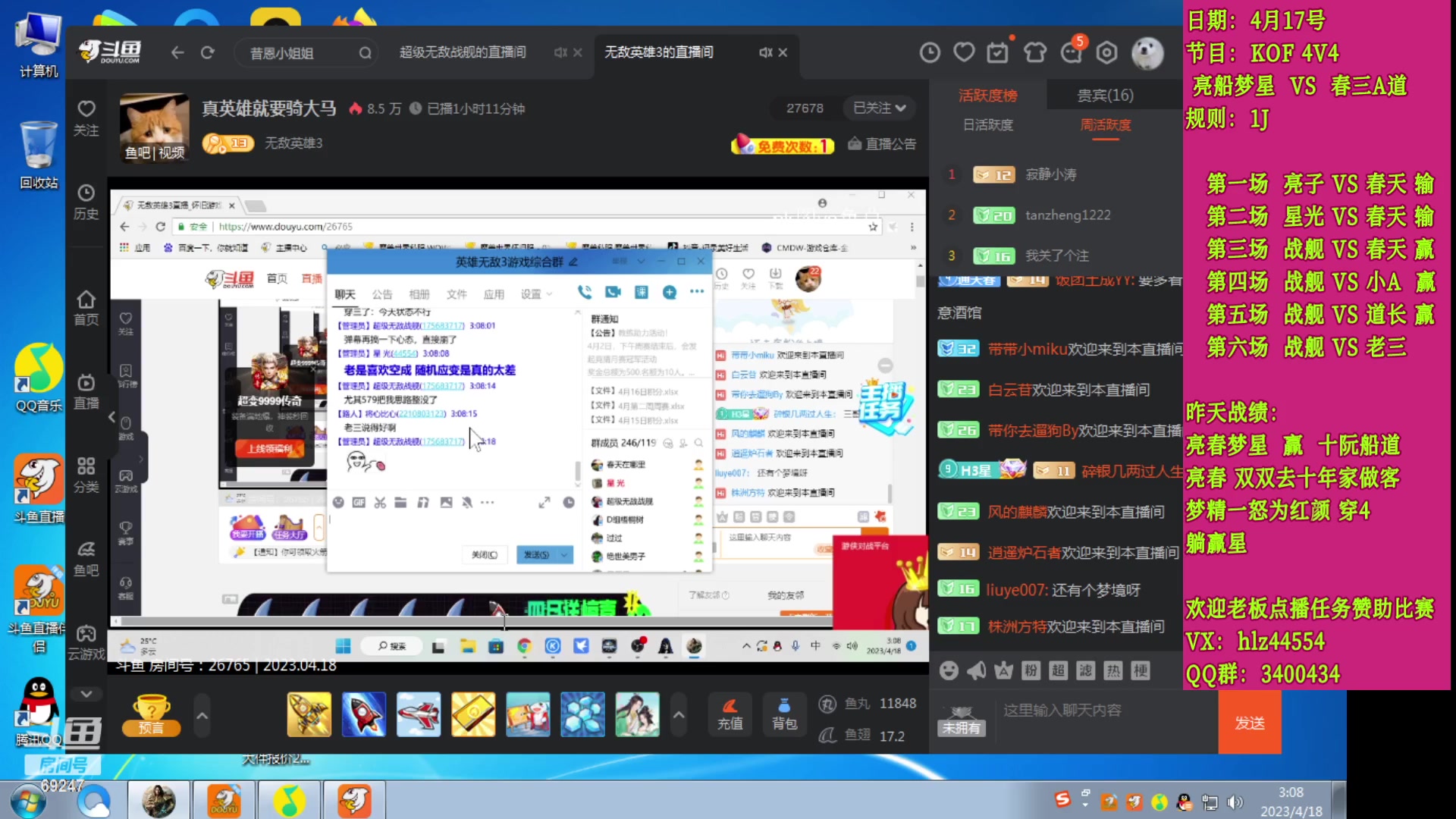Collapse the left panel arrow beside video
Image resolution: width=1456 pixels, height=819 pixels.
click(111, 417)
